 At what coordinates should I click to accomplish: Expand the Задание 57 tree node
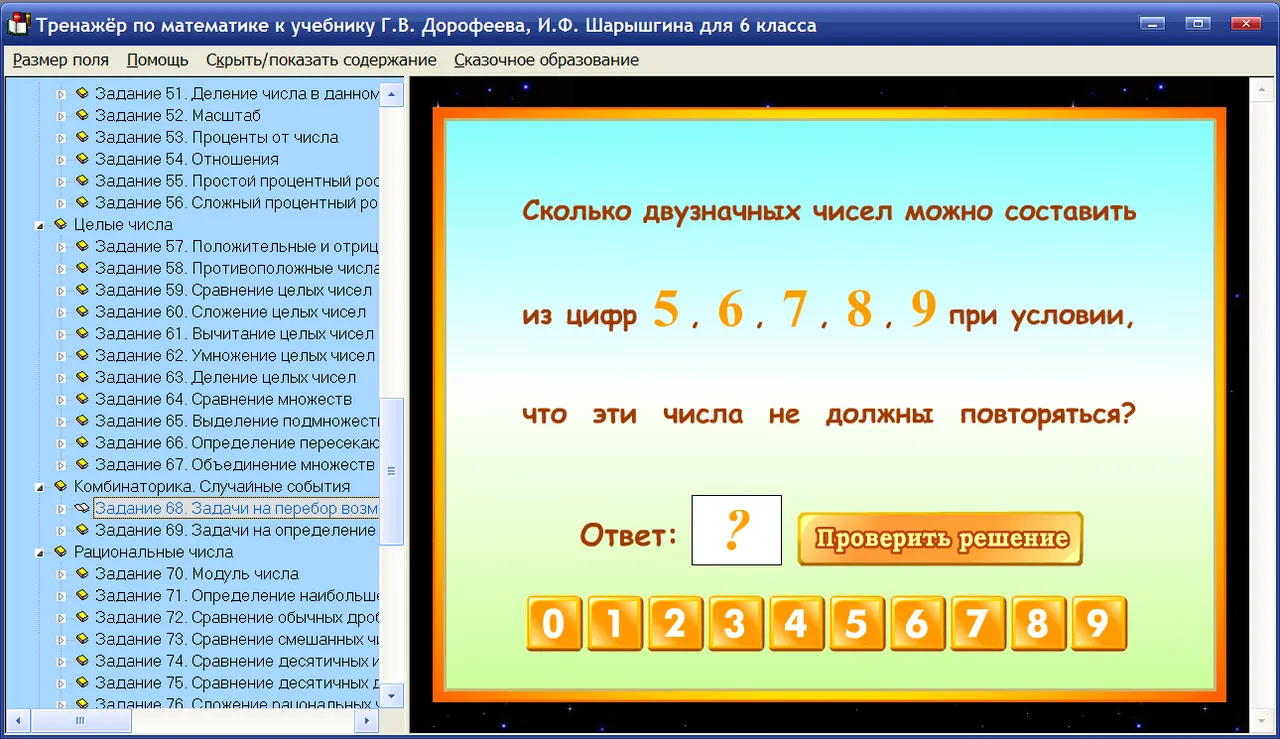[60, 248]
